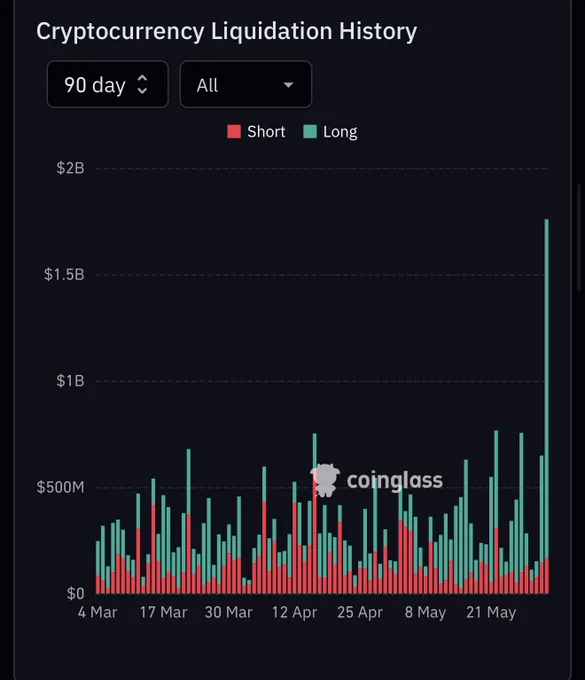This screenshot has width=585, height=680.
Task: Click the teal Long legend swatch
Action: pyautogui.click(x=310, y=131)
